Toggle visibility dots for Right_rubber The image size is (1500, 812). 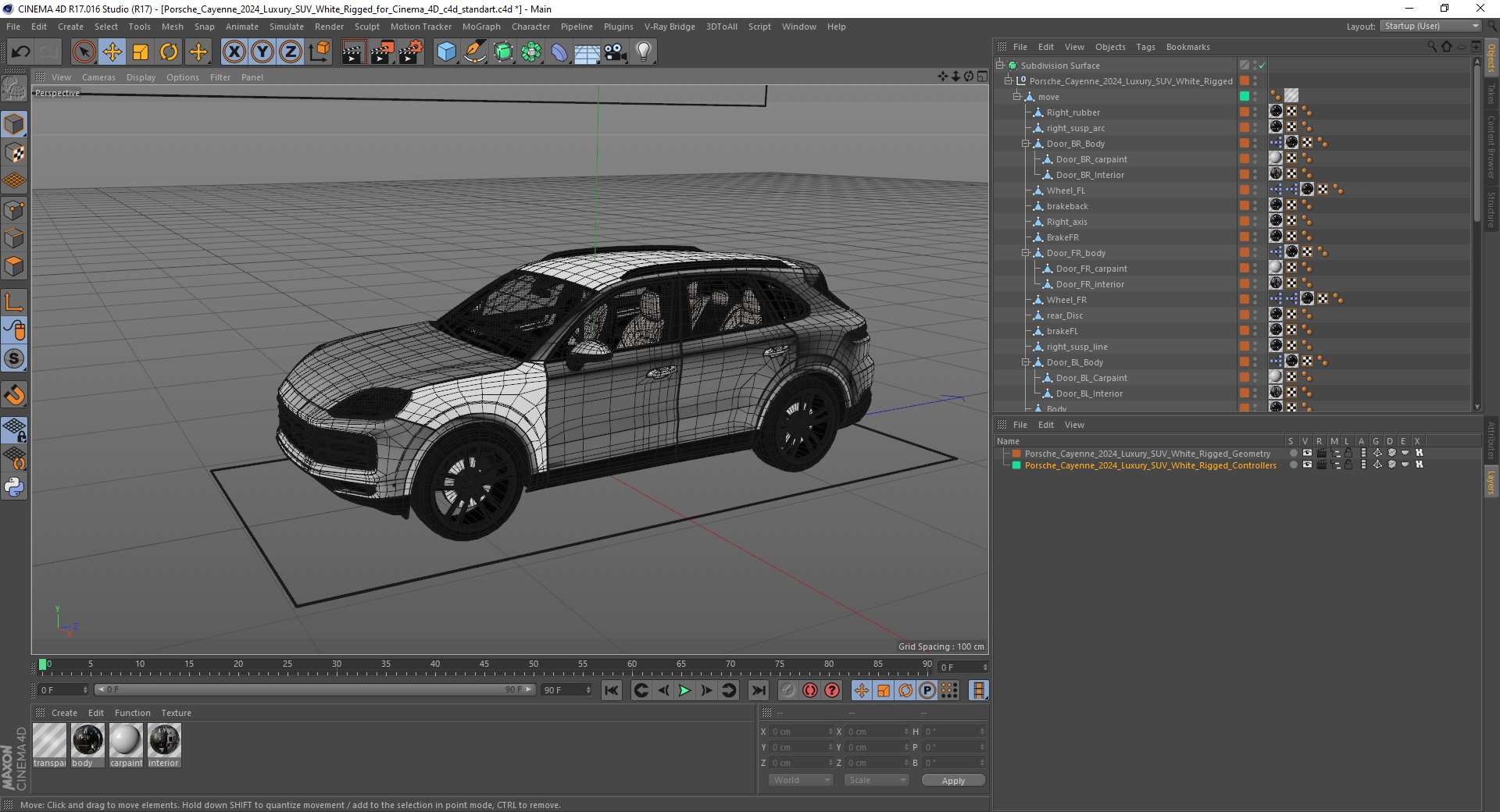click(1255, 112)
